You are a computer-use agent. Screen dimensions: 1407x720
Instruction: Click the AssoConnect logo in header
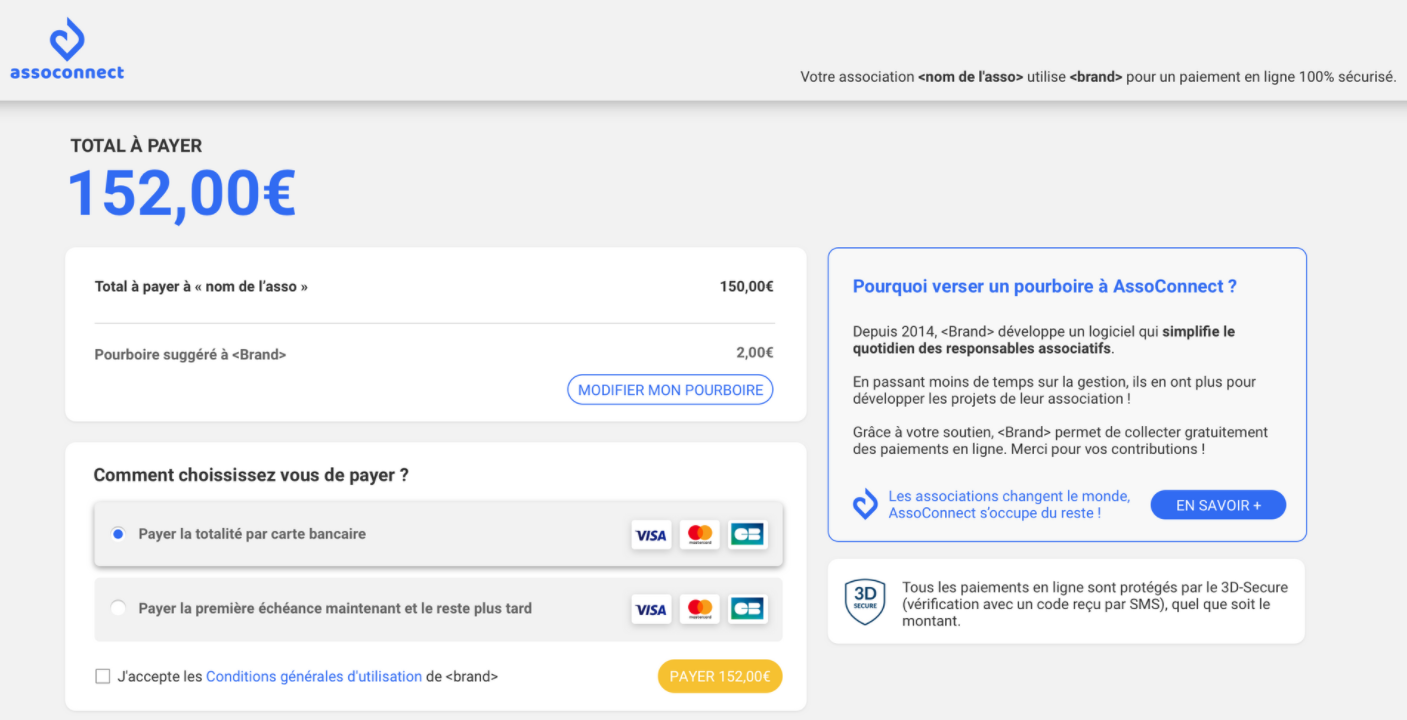[67, 50]
